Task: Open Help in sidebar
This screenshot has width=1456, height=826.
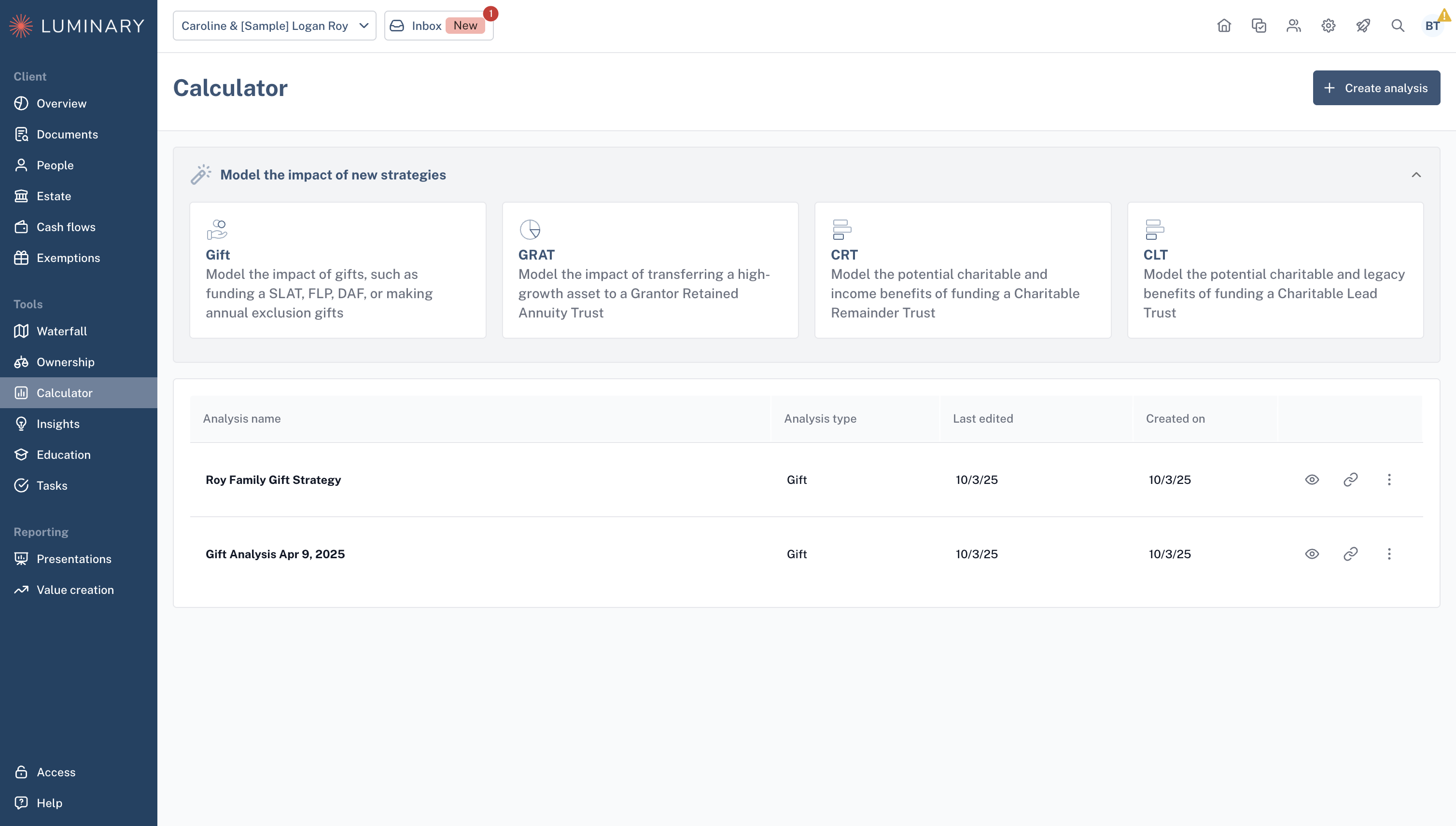Action: [78, 803]
